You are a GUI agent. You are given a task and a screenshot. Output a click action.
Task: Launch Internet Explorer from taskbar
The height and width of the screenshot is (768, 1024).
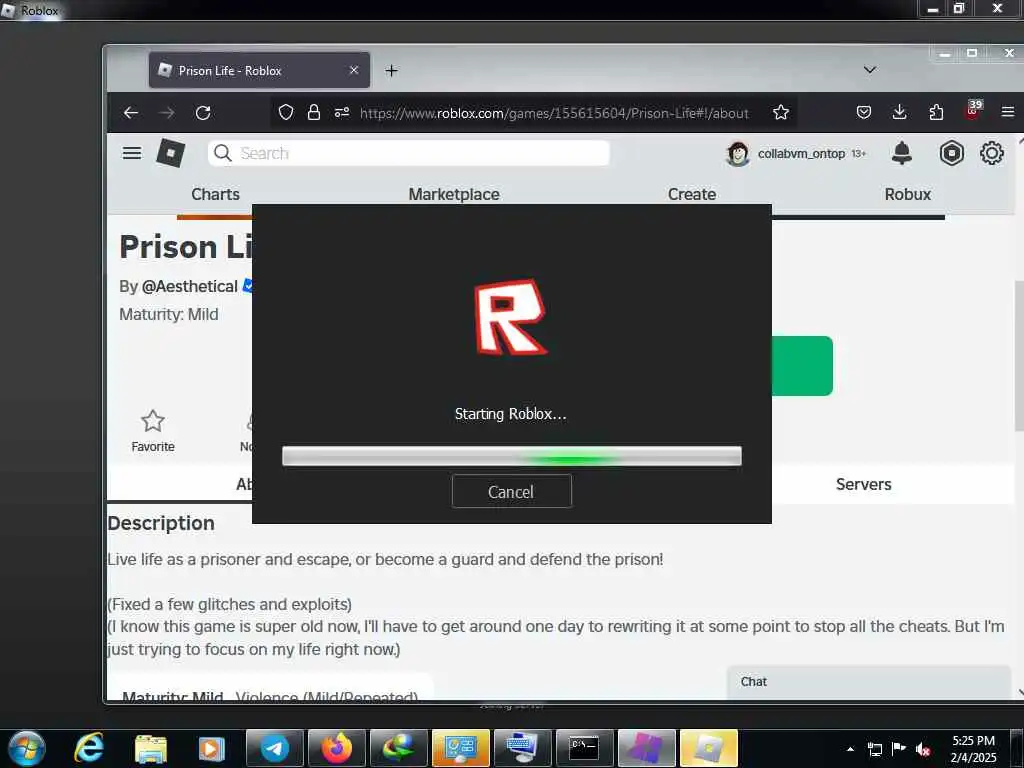click(x=89, y=748)
